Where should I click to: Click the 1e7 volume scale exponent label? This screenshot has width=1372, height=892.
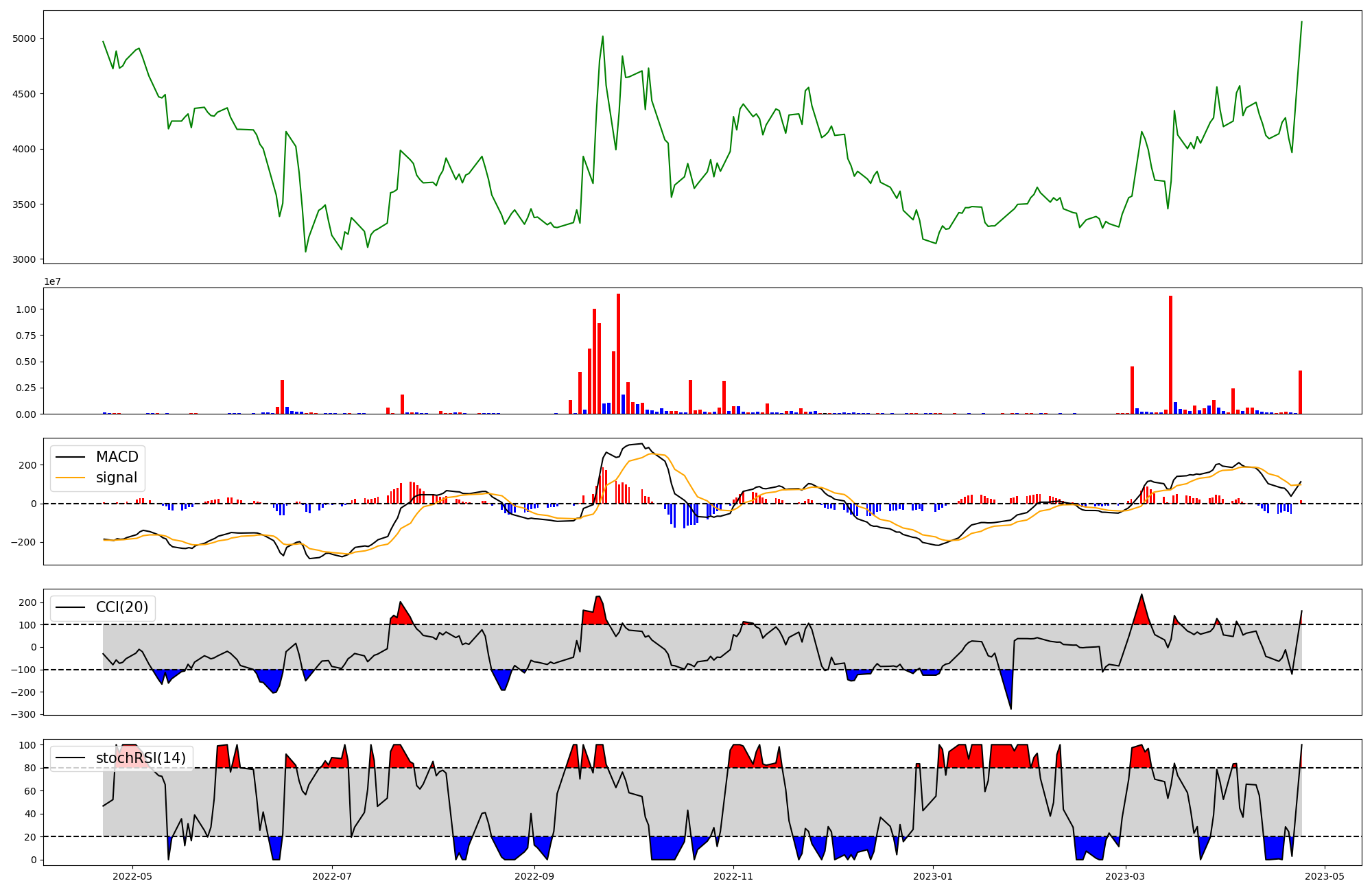[x=52, y=282]
